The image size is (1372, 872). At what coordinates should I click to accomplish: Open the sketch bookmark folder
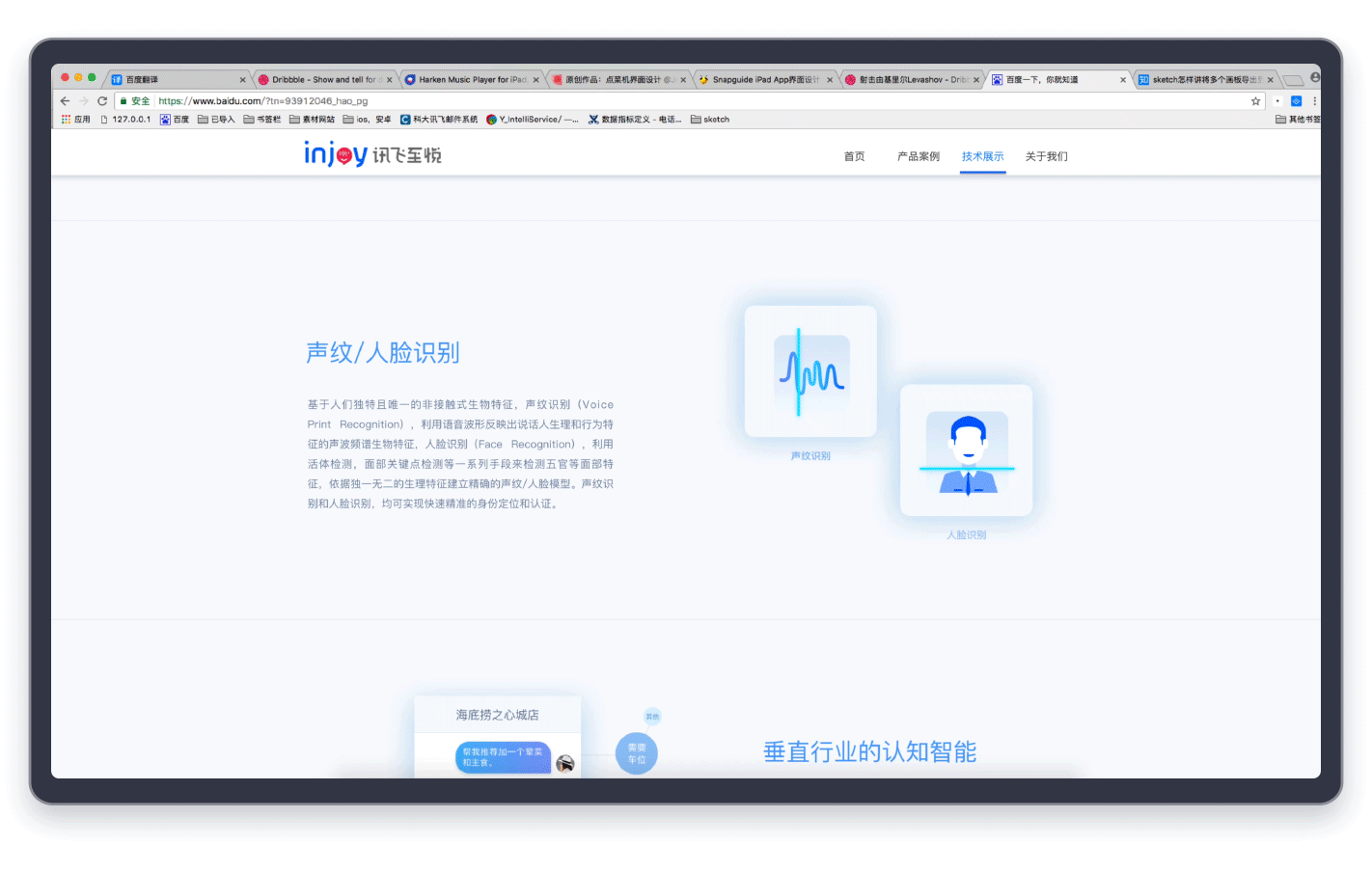click(x=710, y=120)
